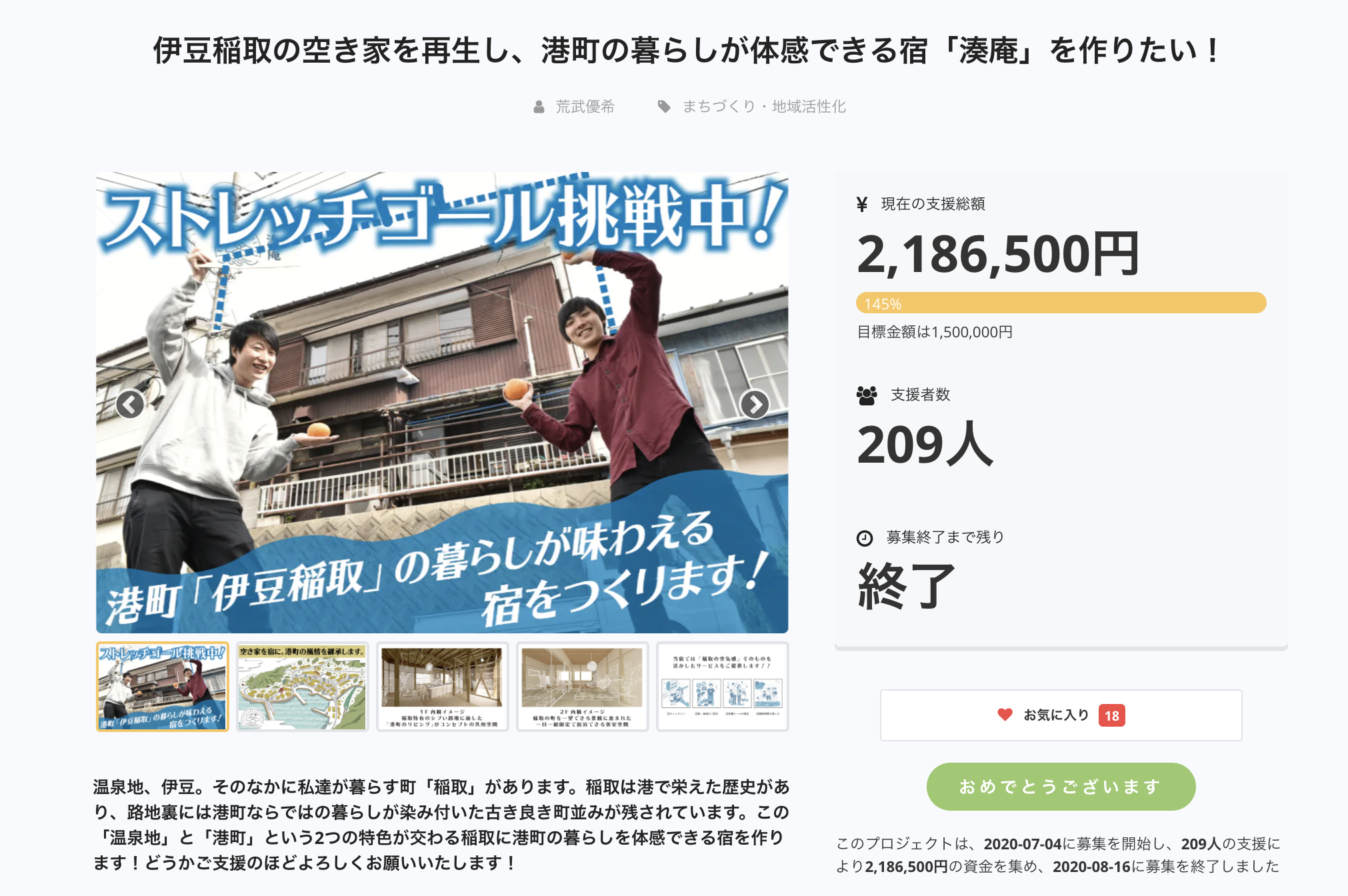Click the previous image arrow on carousel
Image resolution: width=1348 pixels, height=896 pixels.
tap(130, 404)
